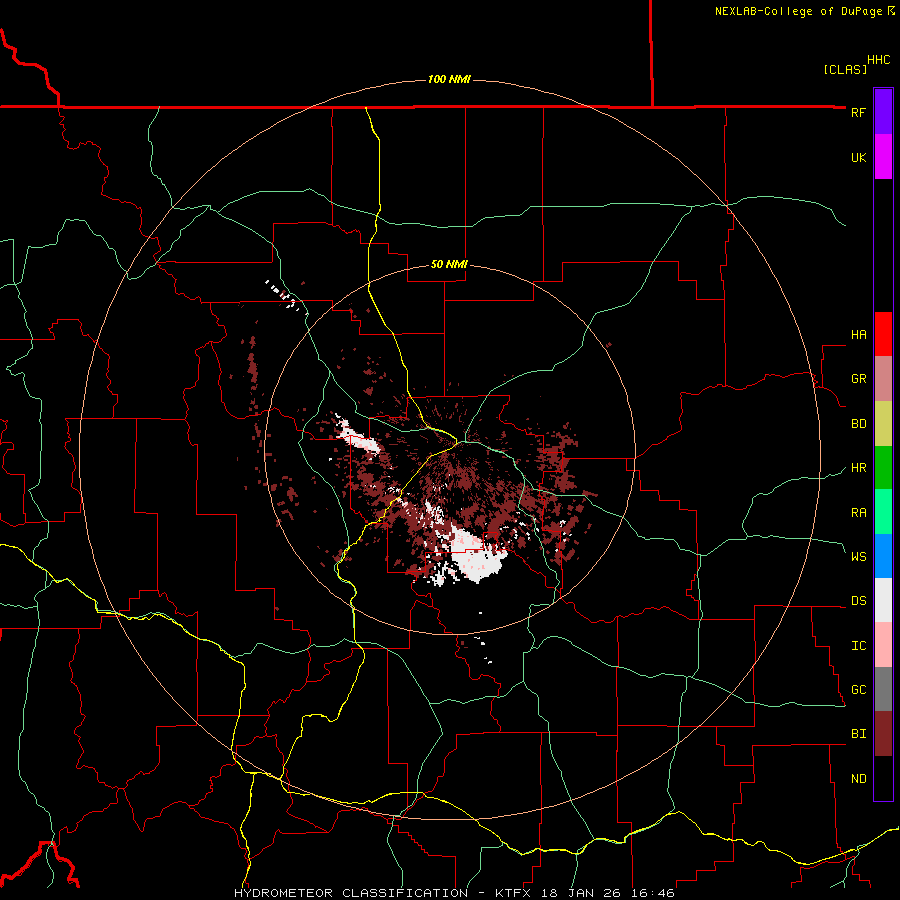Select the ND black legend swatch
The height and width of the screenshot is (900, 900).
coord(883,778)
